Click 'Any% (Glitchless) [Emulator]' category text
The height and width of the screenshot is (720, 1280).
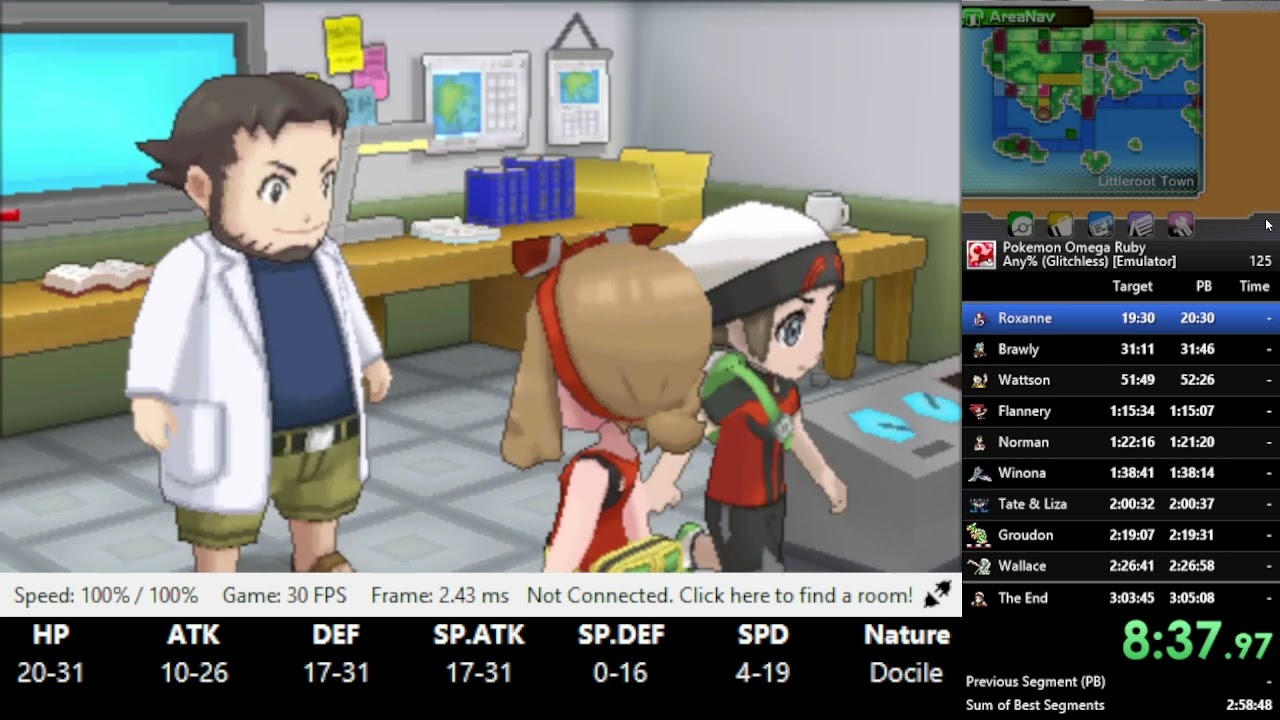(x=1089, y=261)
